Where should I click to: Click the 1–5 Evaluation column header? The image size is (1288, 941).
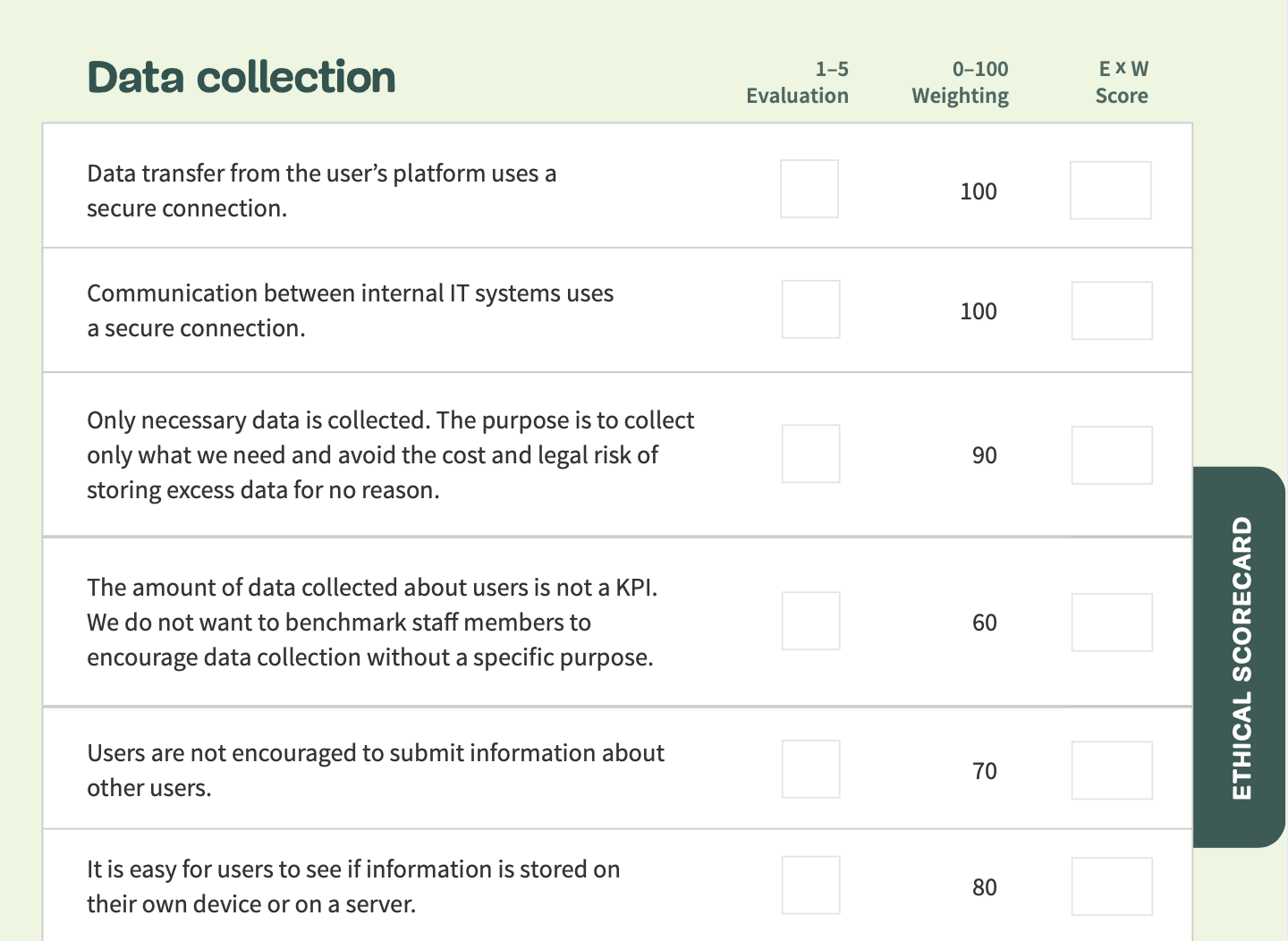point(797,81)
